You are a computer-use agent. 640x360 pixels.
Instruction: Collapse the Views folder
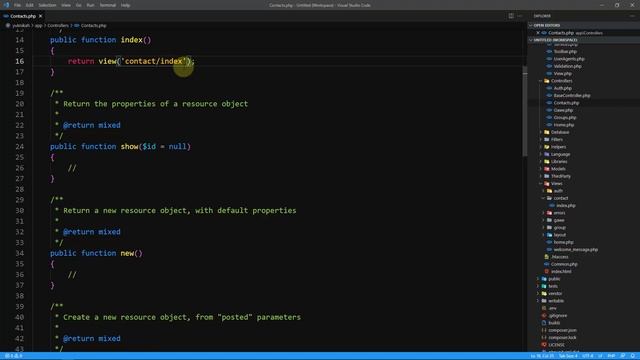pyautogui.click(x=556, y=184)
